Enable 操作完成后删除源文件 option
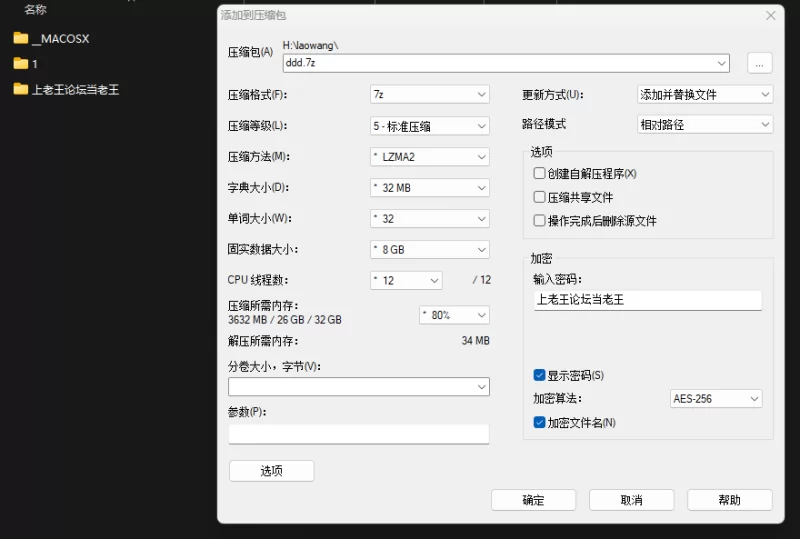Viewport: 800px width, 539px height. point(540,221)
